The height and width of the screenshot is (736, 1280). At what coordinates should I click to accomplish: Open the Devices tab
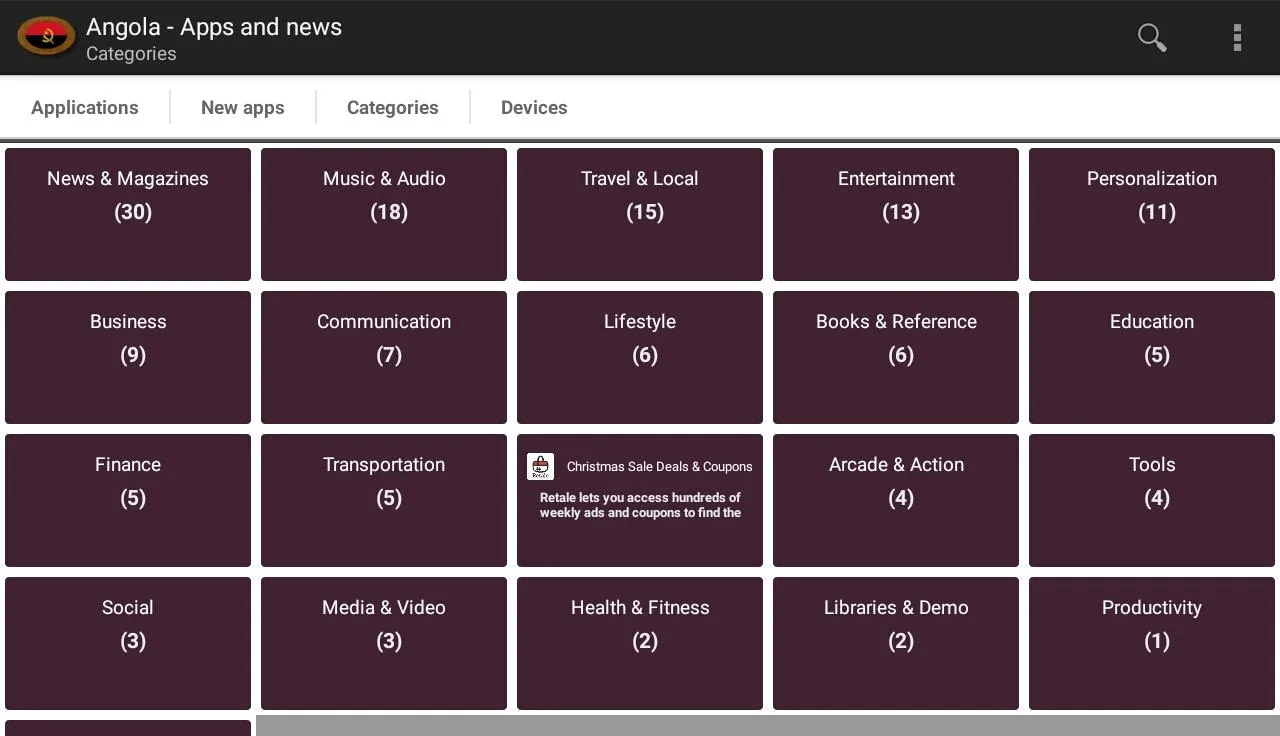[x=534, y=107]
